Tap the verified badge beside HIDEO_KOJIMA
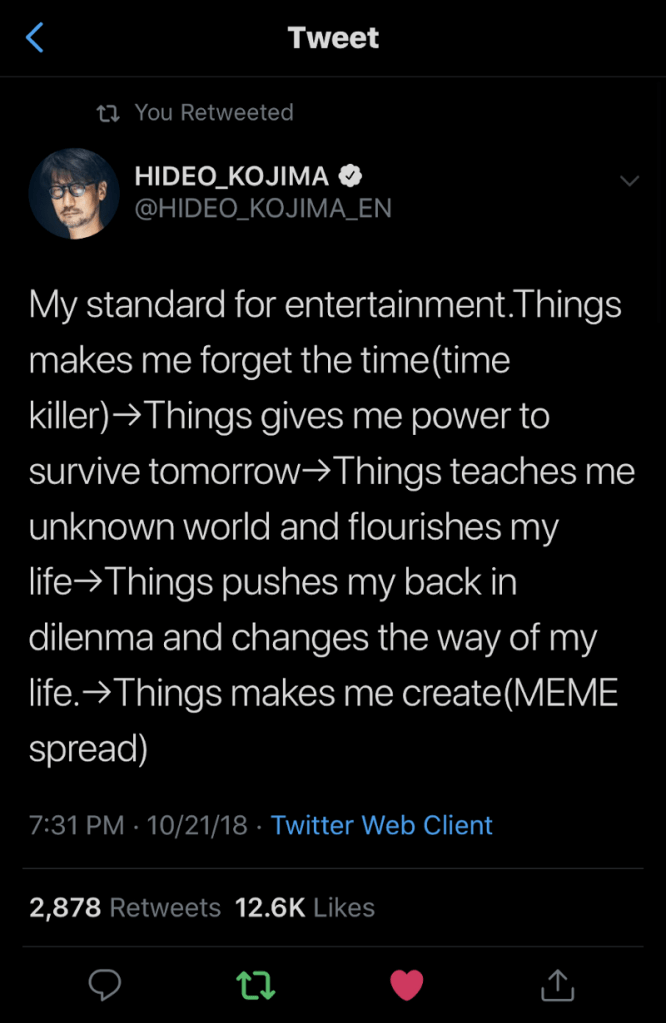The image size is (666, 1023). coord(349,177)
